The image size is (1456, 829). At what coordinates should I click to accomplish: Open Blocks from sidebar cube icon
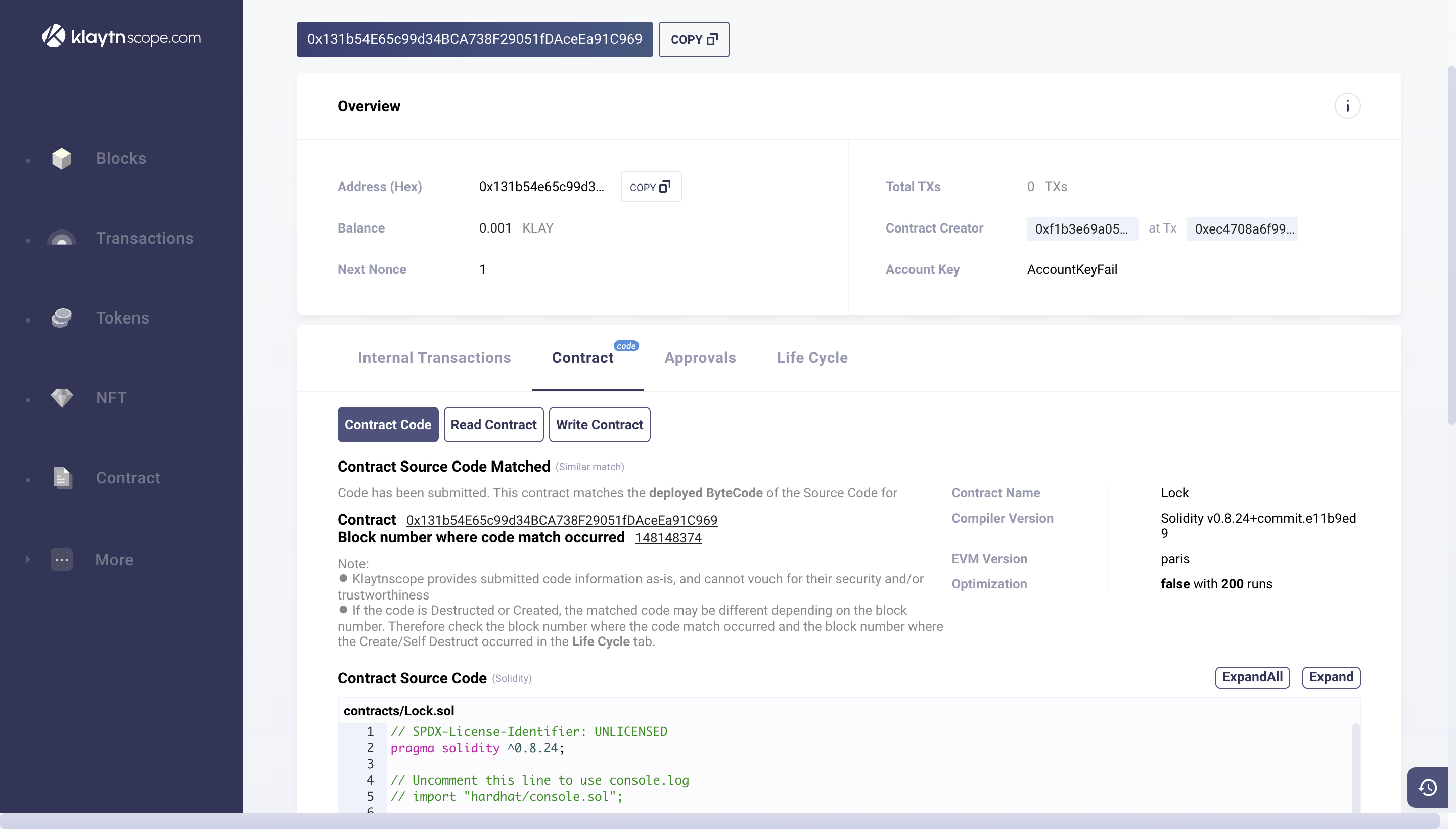tap(62, 158)
